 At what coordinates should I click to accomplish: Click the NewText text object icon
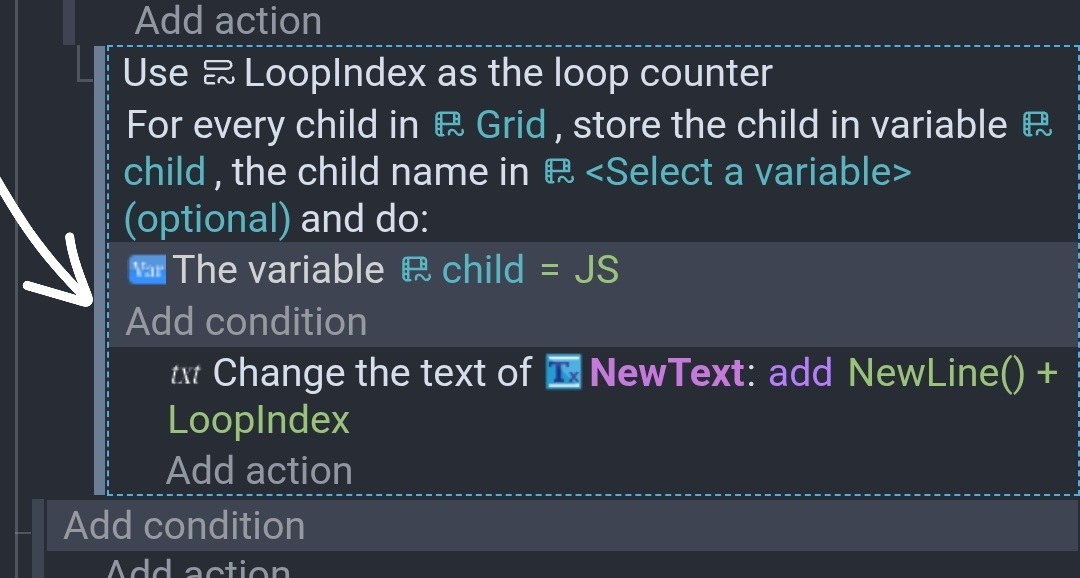click(562, 373)
